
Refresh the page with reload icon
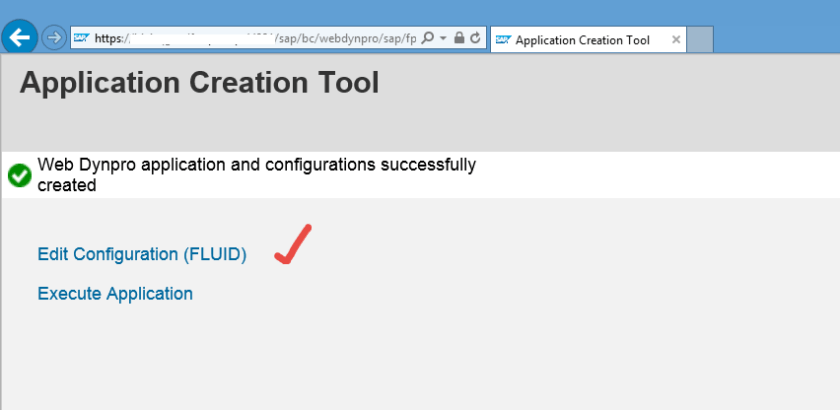point(475,38)
